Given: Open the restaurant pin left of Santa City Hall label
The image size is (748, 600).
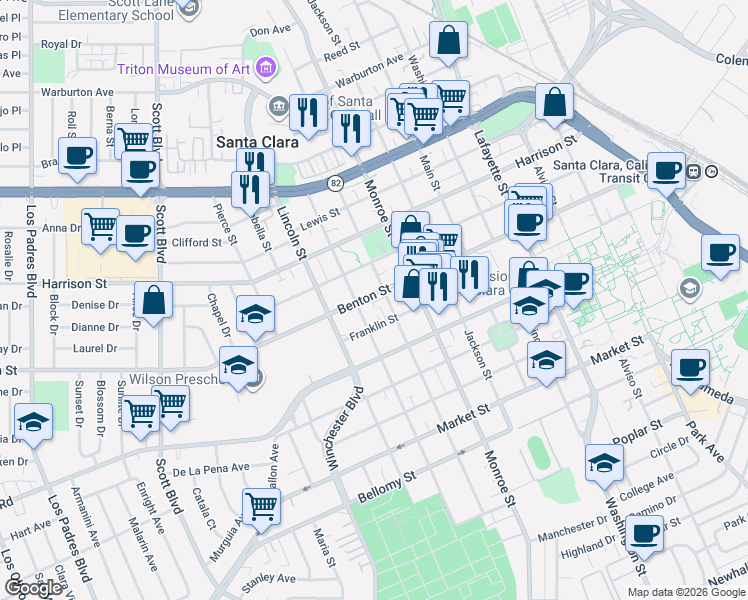Looking at the screenshot, I should [308, 114].
